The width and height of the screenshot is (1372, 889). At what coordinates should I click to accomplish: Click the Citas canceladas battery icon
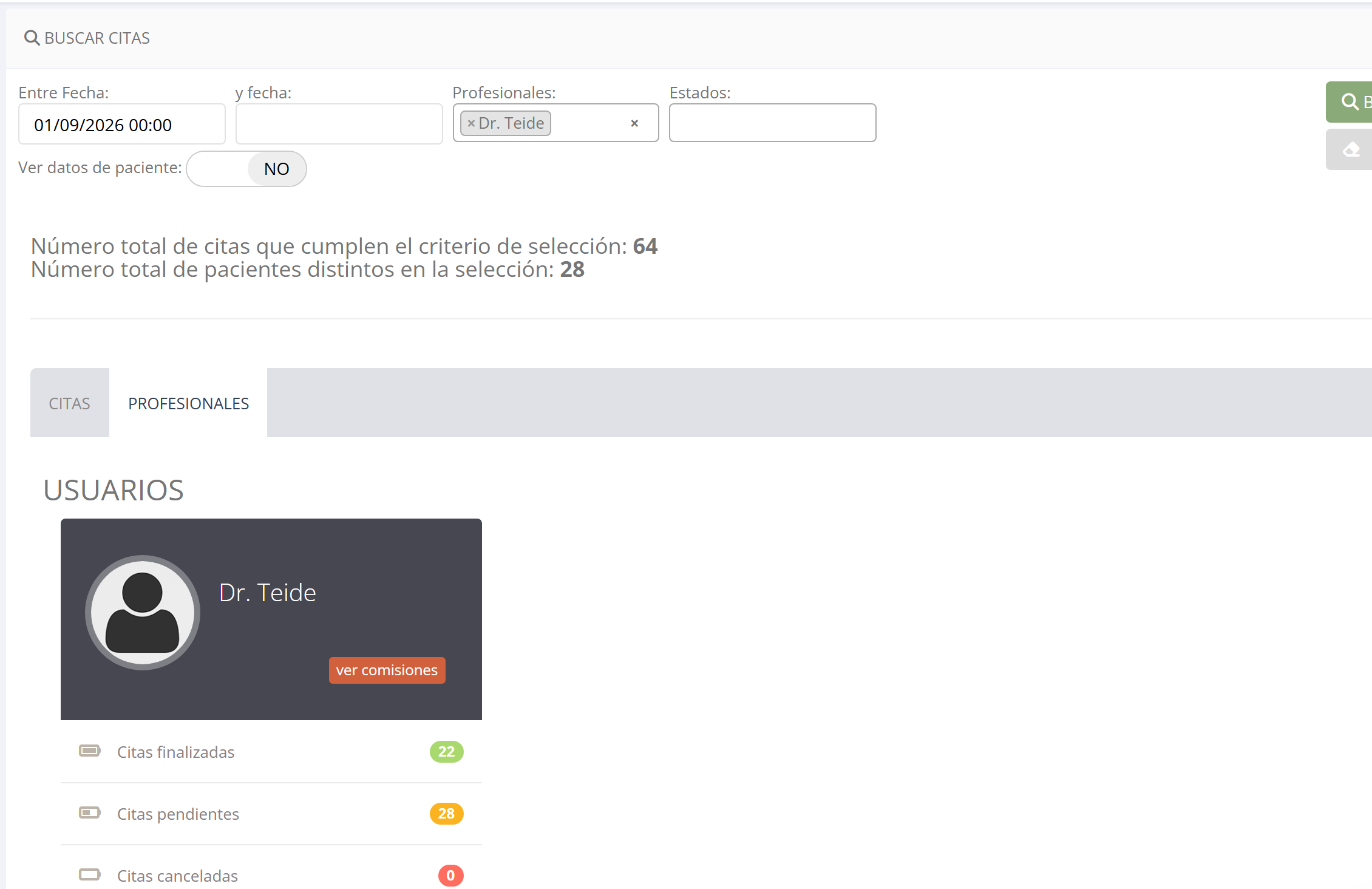[x=90, y=874]
